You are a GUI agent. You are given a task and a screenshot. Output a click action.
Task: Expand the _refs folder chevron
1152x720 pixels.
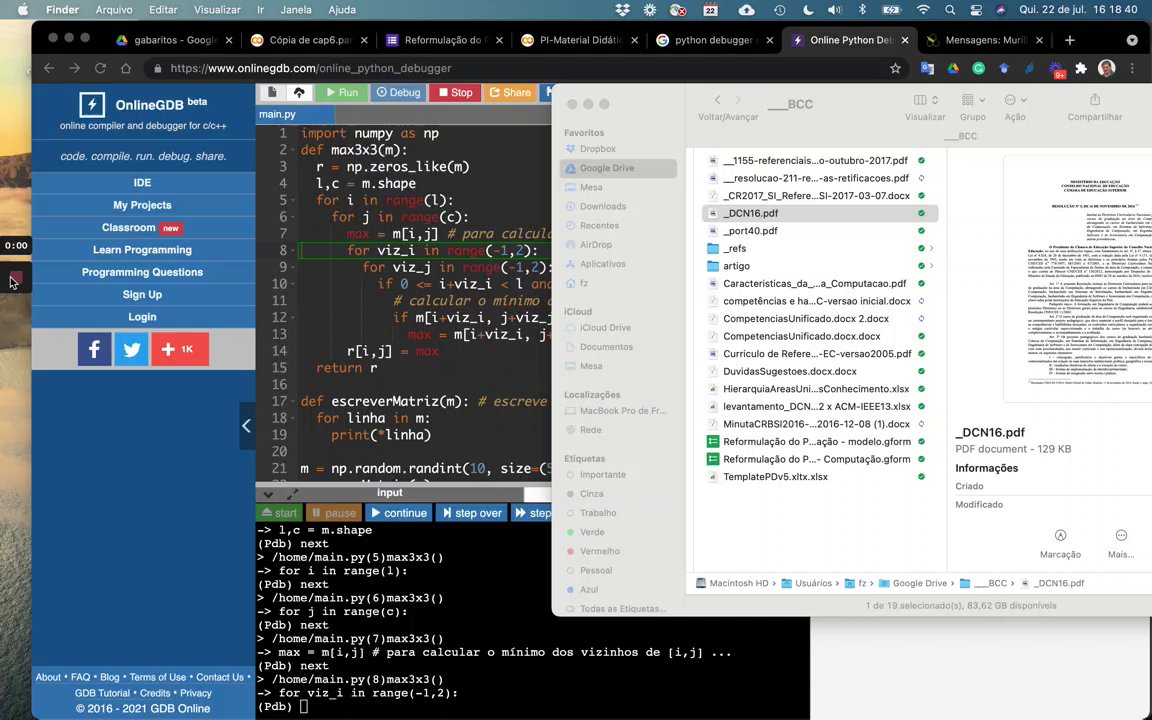(932, 248)
